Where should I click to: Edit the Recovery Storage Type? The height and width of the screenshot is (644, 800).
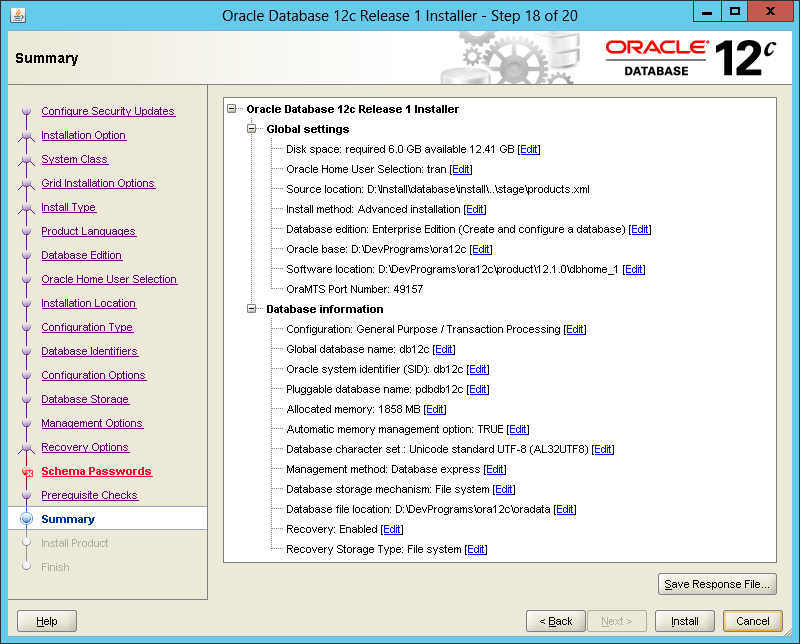point(476,549)
